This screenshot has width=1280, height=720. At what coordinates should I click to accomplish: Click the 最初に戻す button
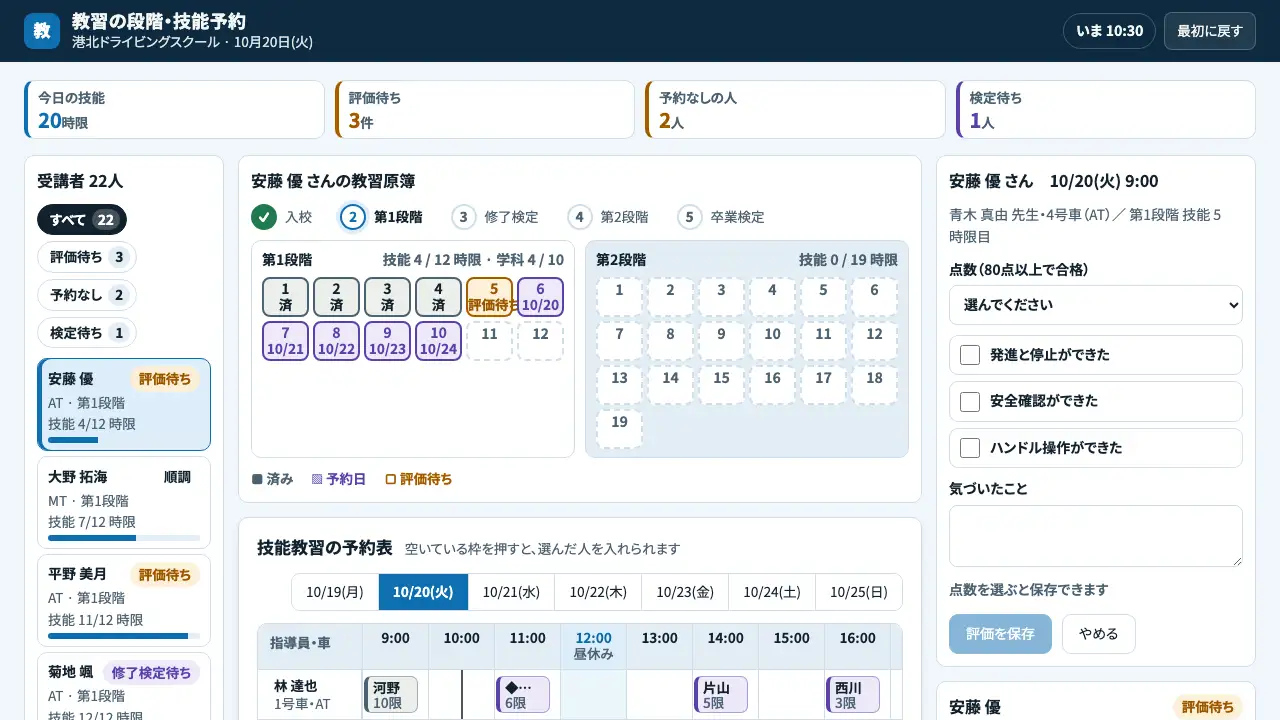1209,31
